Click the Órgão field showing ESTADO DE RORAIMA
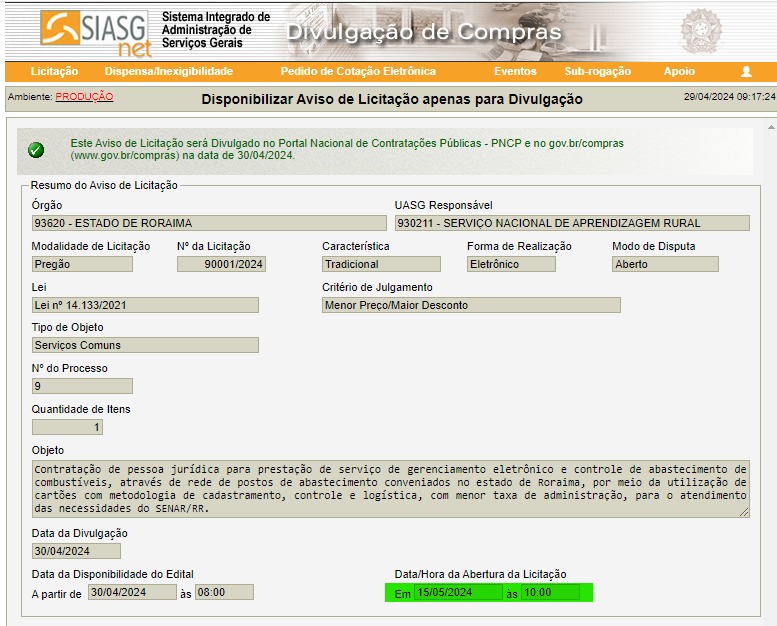The image size is (777, 626). [209, 223]
